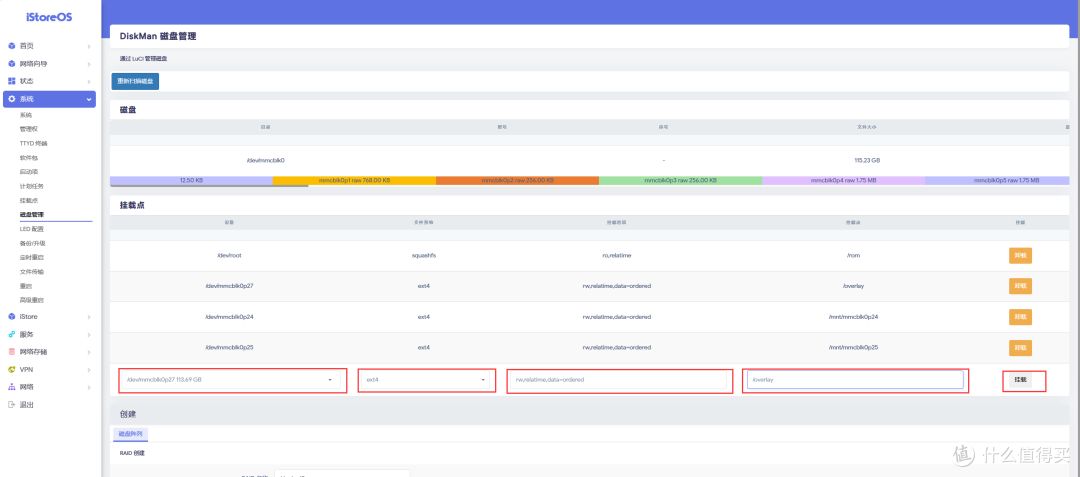Expand the 网络向导 menu chevron

point(89,64)
